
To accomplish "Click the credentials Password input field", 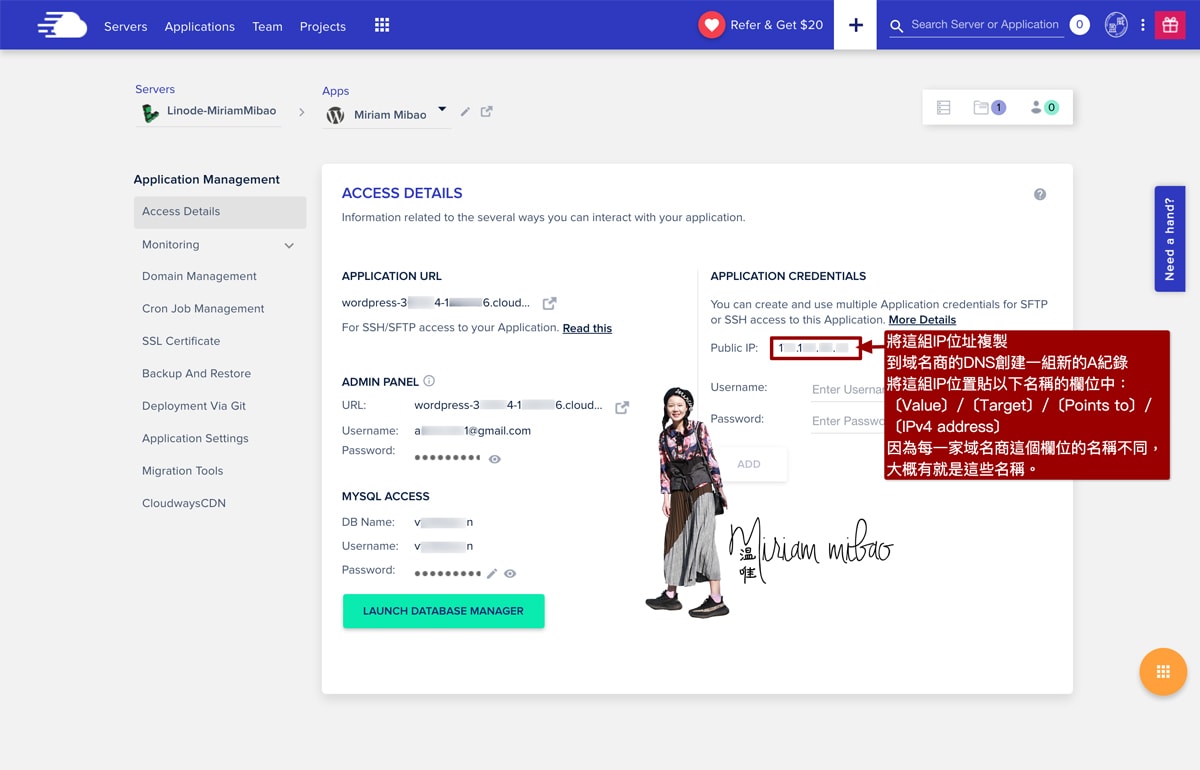I will (848, 421).
